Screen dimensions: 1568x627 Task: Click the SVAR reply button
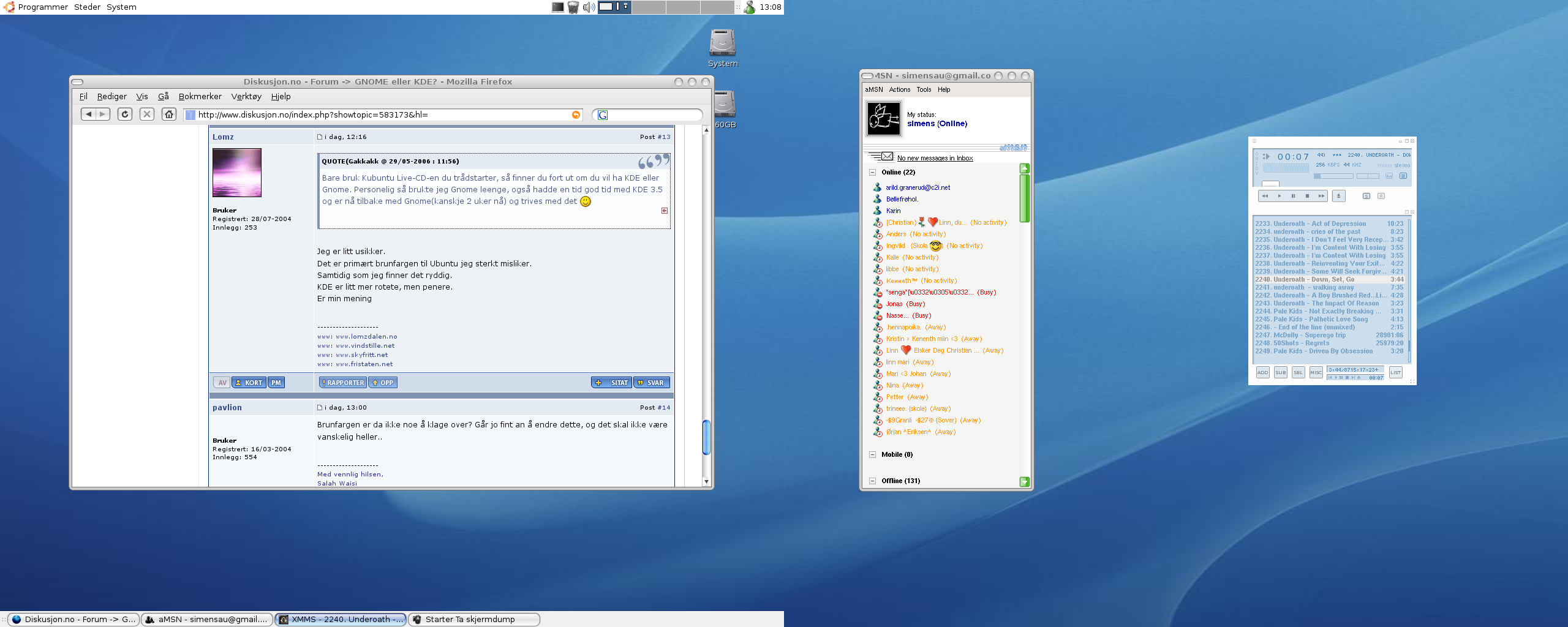(651, 383)
